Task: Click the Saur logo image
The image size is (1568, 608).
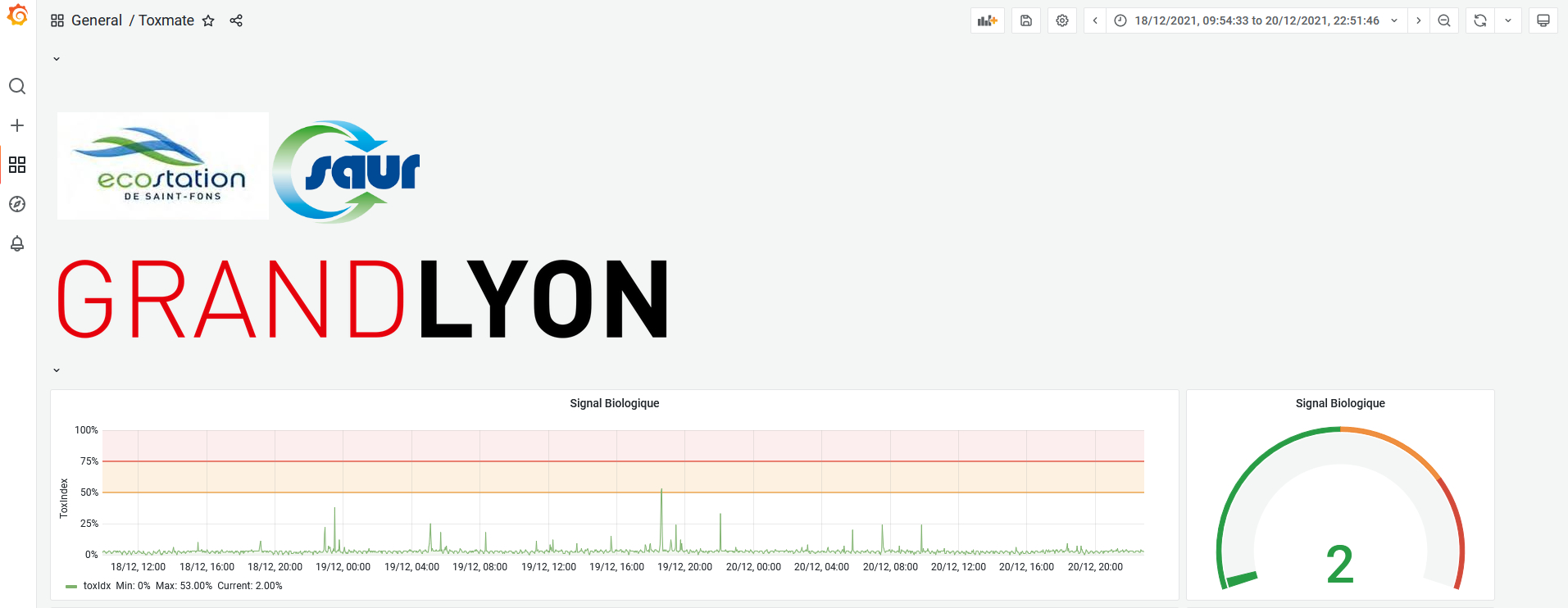Action: pyautogui.click(x=347, y=171)
